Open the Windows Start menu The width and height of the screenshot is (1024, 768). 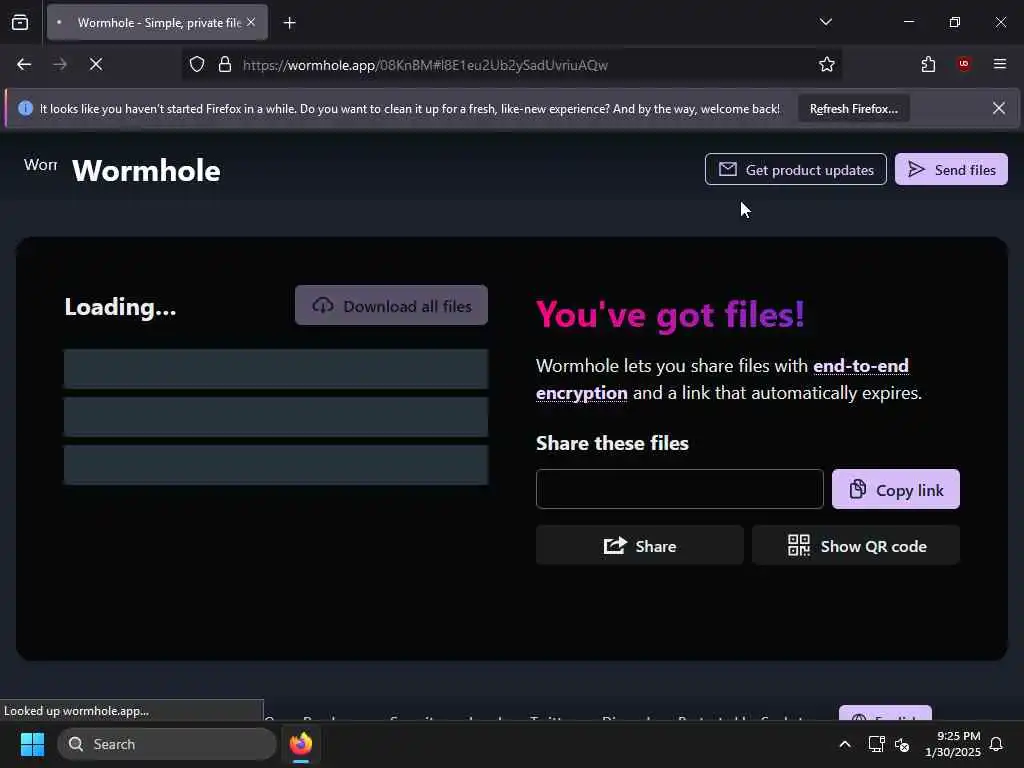[32, 744]
